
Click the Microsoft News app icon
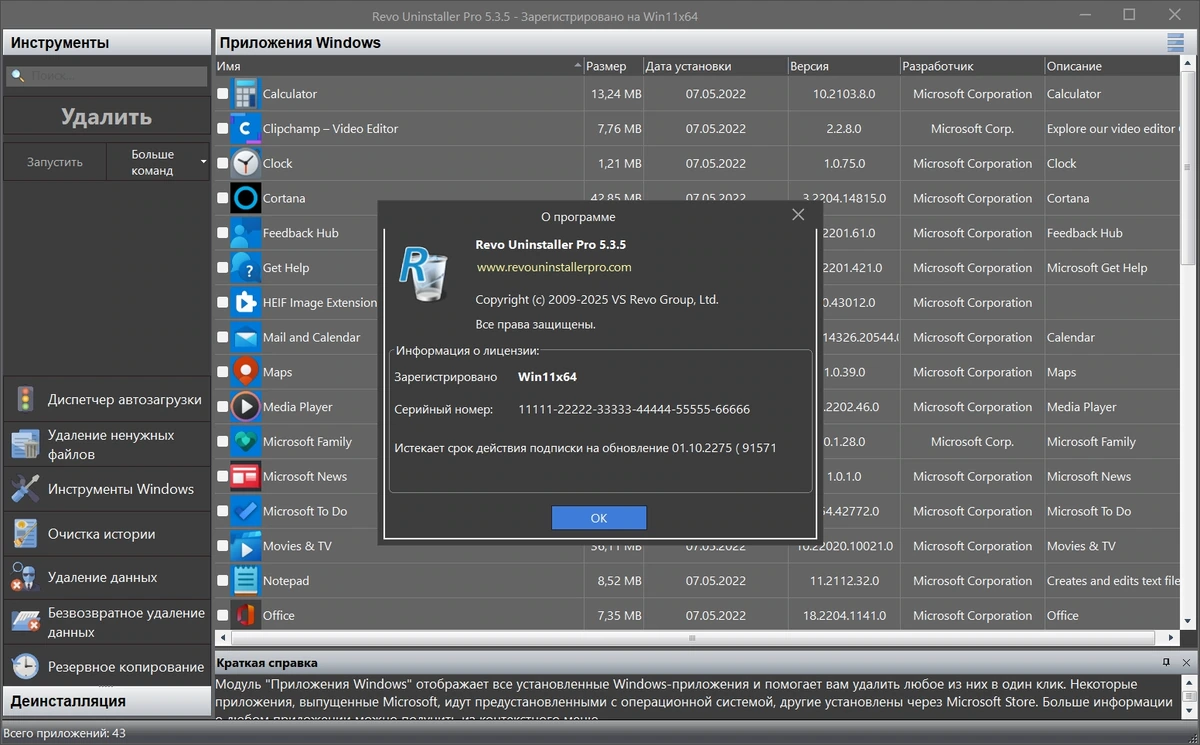[x=245, y=476]
